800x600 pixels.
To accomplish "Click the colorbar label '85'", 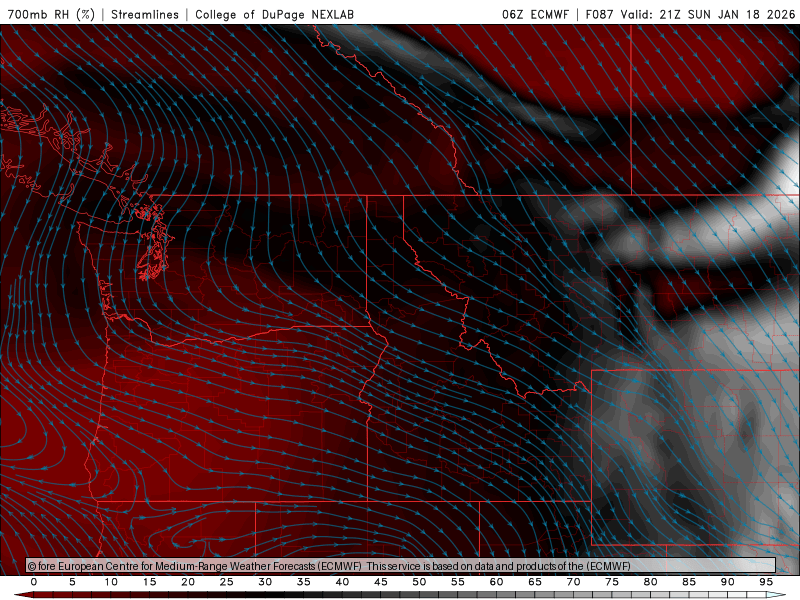I will pyautogui.click(x=689, y=582).
